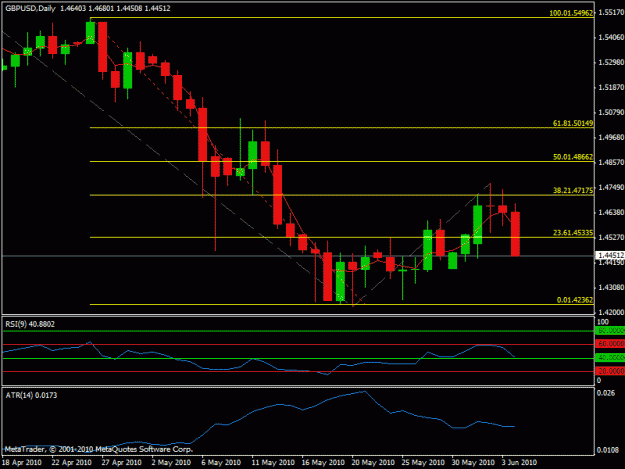Viewport: 625px width, 469px height.
Task: Click the 1.55170 price axis label
Action: click(611, 13)
